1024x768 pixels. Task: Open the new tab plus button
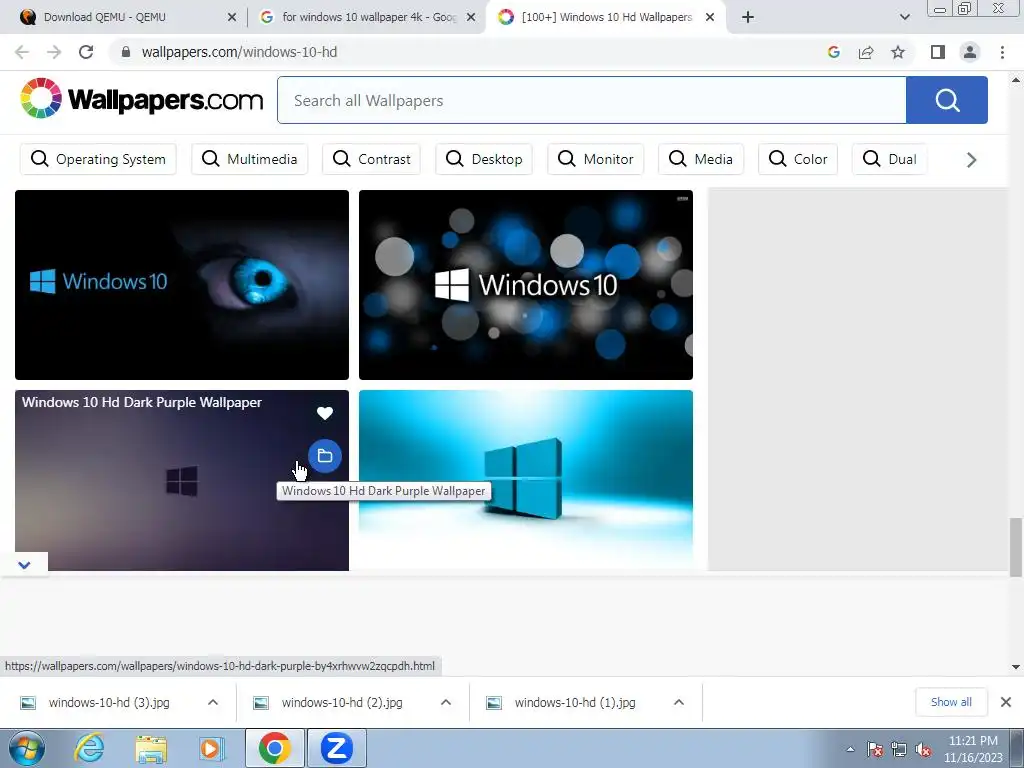tap(748, 17)
